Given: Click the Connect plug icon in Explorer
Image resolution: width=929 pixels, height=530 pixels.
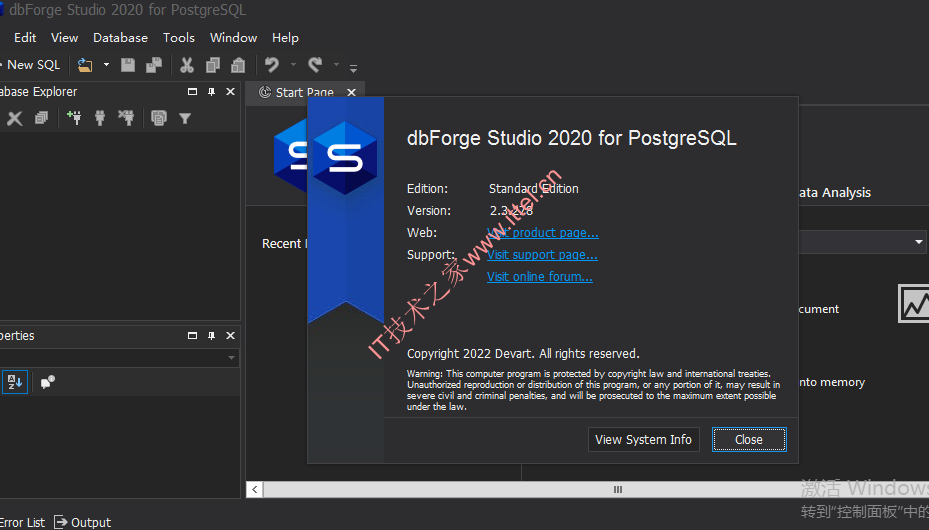Looking at the screenshot, I should pos(100,118).
